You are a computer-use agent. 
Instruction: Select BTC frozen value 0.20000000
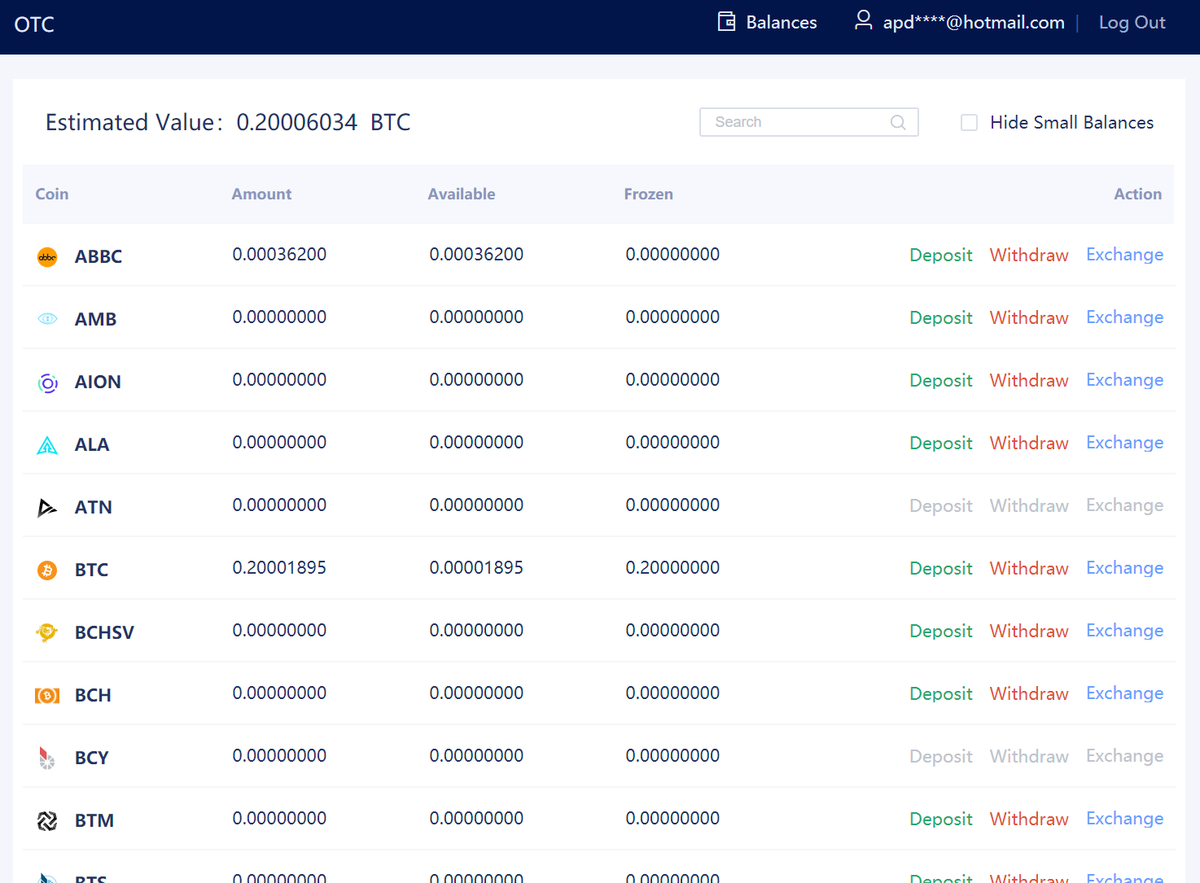click(673, 568)
